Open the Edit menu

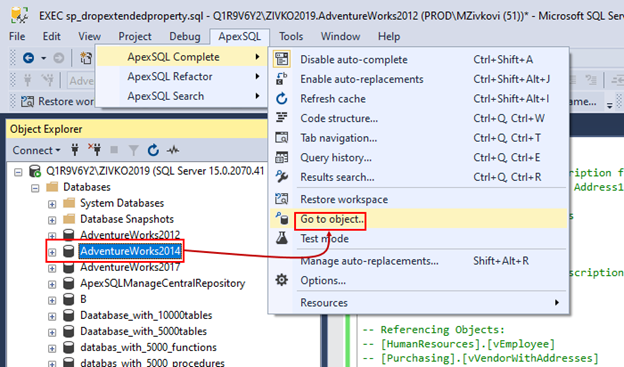click(51, 36)
